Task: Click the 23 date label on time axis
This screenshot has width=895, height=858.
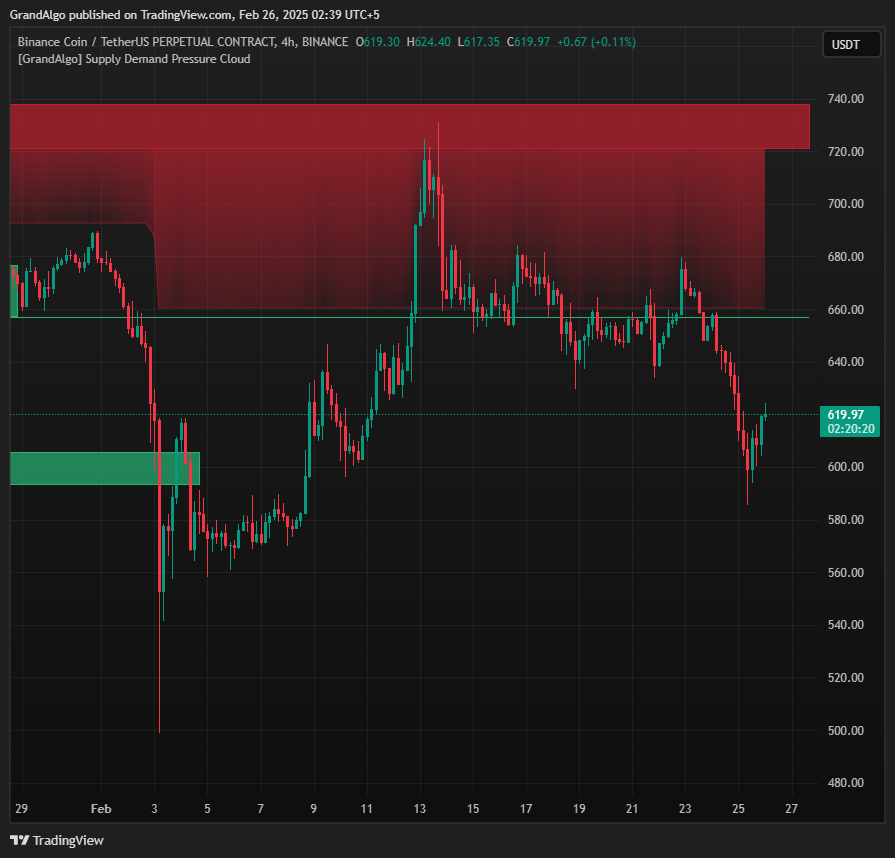Action: click(685, 809)
